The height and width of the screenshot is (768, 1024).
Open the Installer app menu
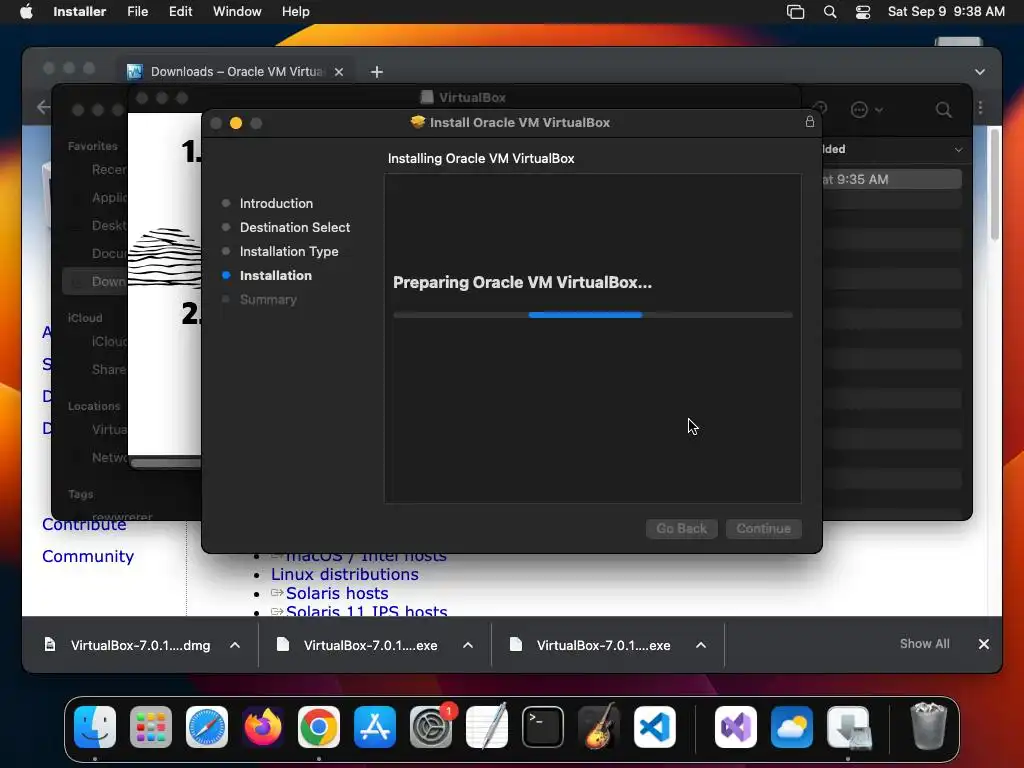[79, 12]
